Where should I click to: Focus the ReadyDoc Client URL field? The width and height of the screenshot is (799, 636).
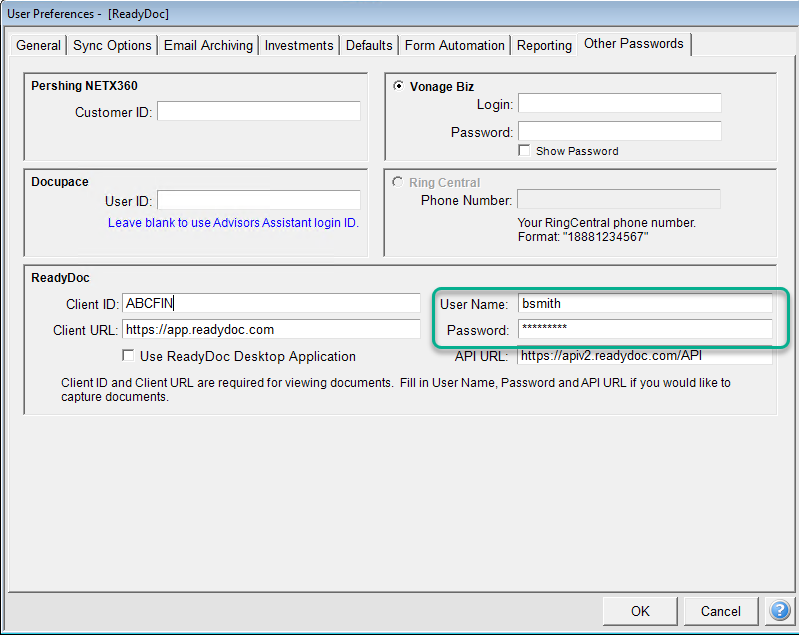pyautogui.click(x=271, y=329)
